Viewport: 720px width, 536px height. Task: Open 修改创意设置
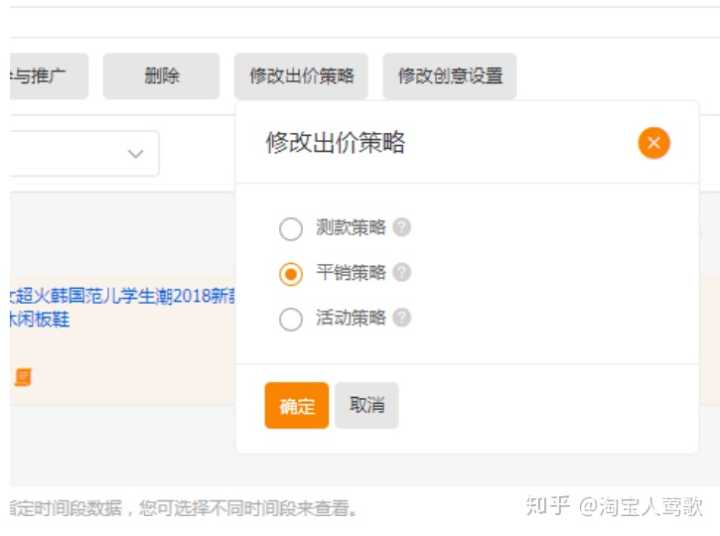pos(449,76)
